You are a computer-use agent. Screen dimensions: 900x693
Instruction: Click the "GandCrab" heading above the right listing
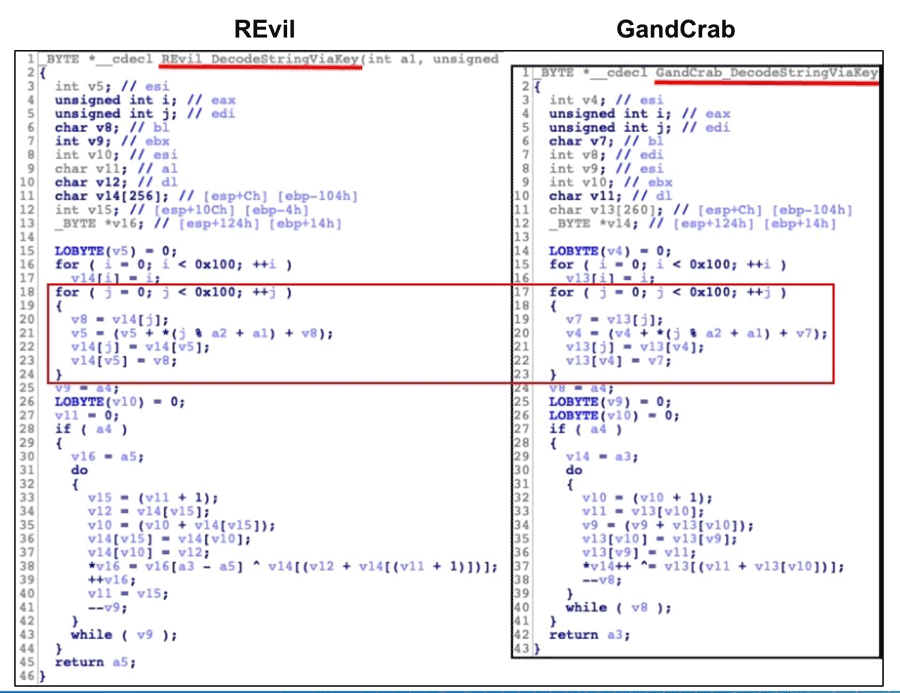[x=676, y=29]
